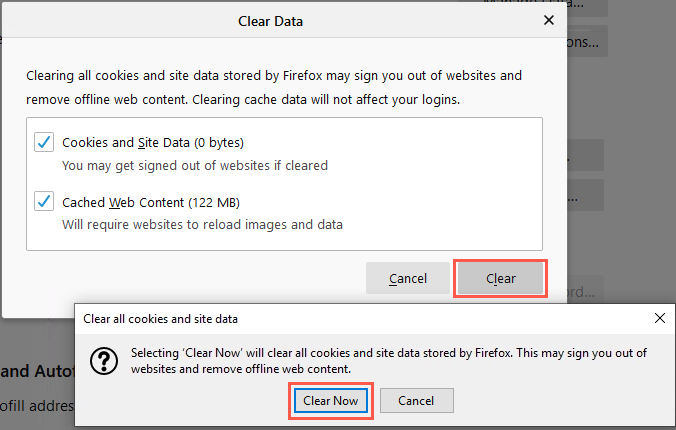
Task: Click the 'Cached Web Content (122 MB)' label
Action: click(x=151, y=202)
